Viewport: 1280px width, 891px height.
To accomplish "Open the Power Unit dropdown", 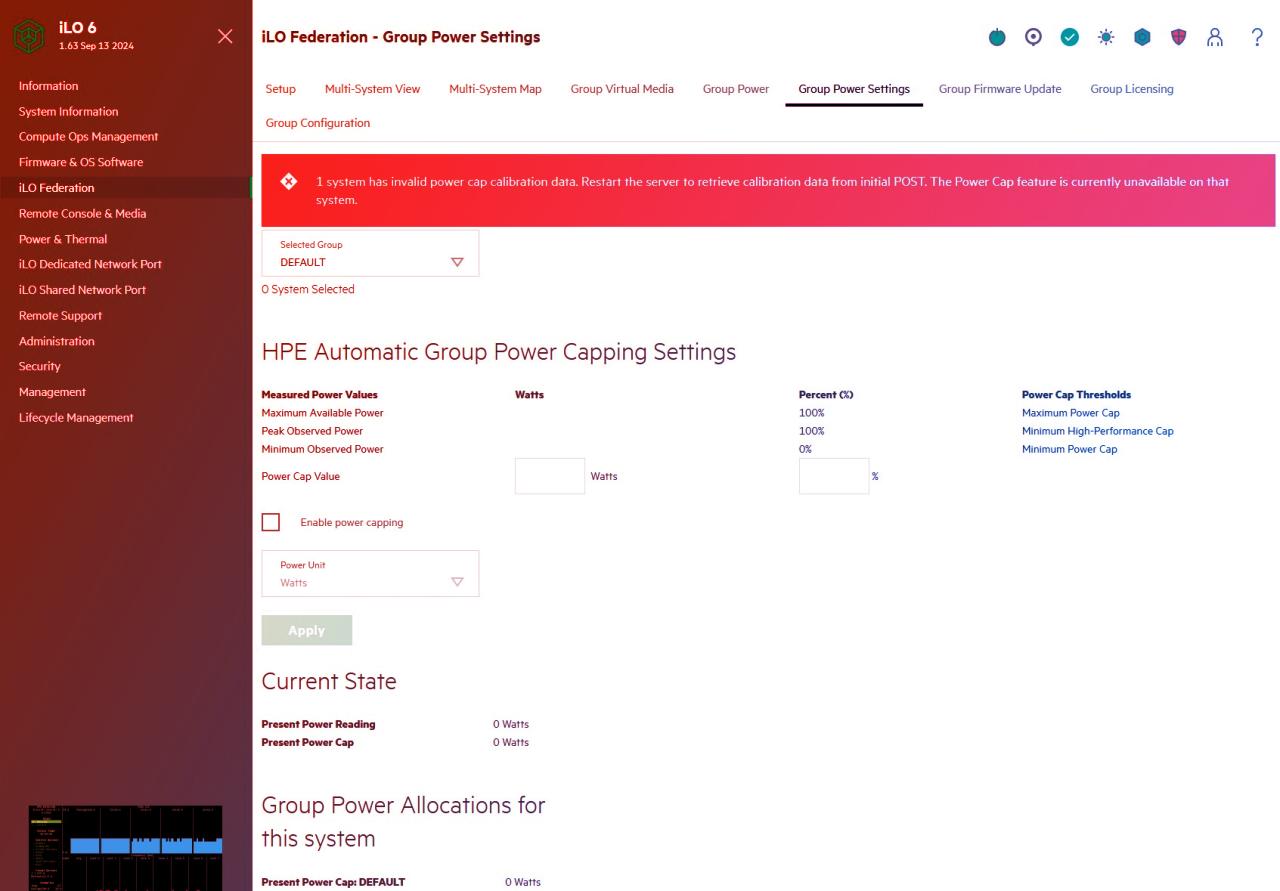I will pyautogui.click(x=370, y=574).
